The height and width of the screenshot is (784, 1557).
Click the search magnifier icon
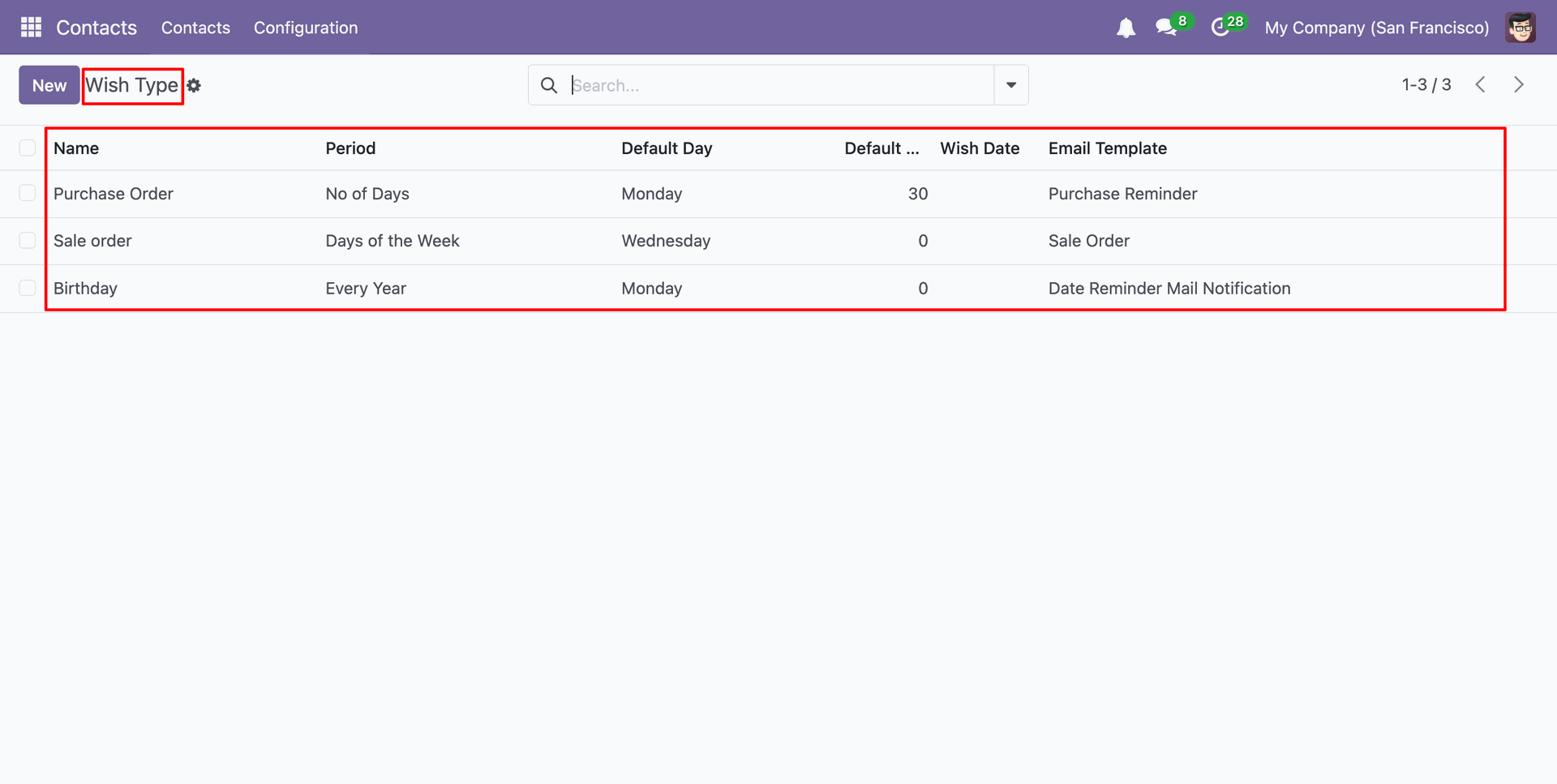click(549, 85)
